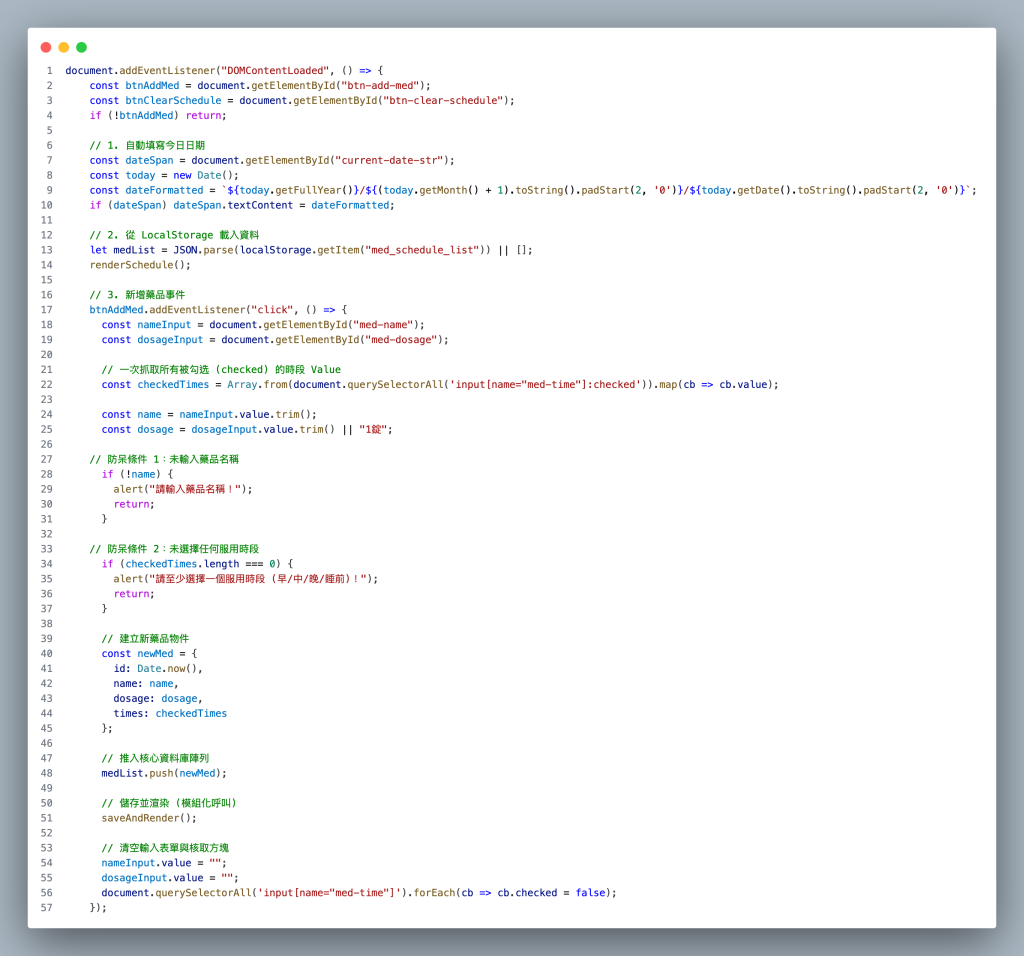Image resolution: width=1024 pixels, height=956 pixels.
Task: Click the comment "// 1. 自動填寫今日日期"
Action: tap(147, 145)
